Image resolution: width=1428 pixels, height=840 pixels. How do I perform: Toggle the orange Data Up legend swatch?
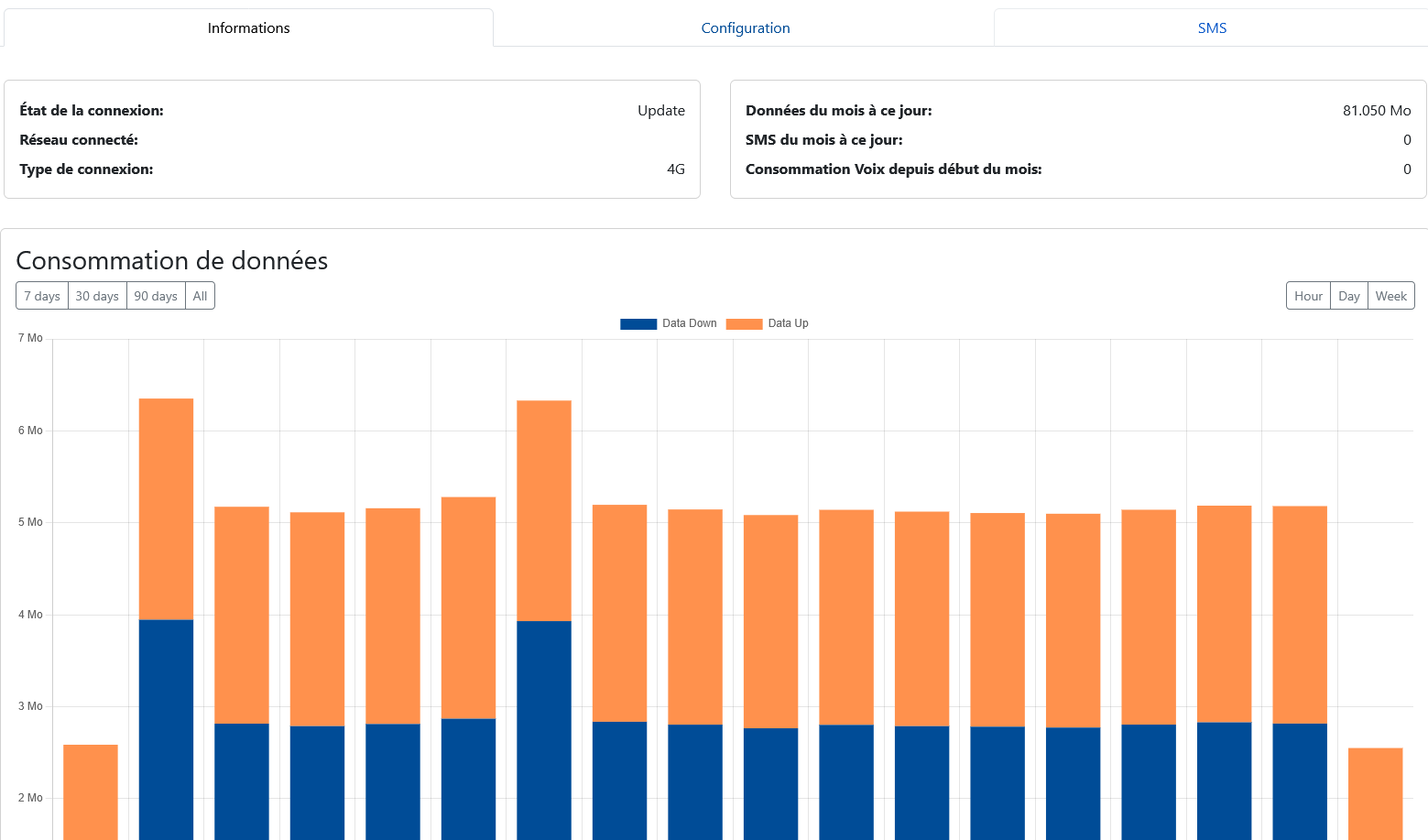click(744, 323)
